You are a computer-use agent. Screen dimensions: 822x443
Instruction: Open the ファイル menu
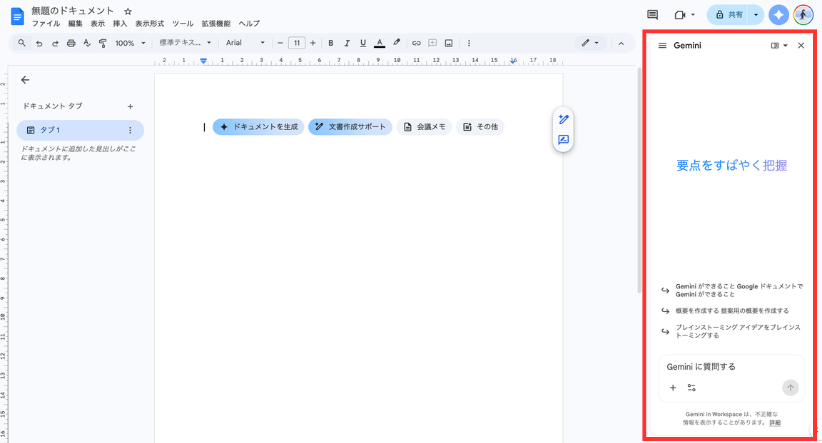46,24
